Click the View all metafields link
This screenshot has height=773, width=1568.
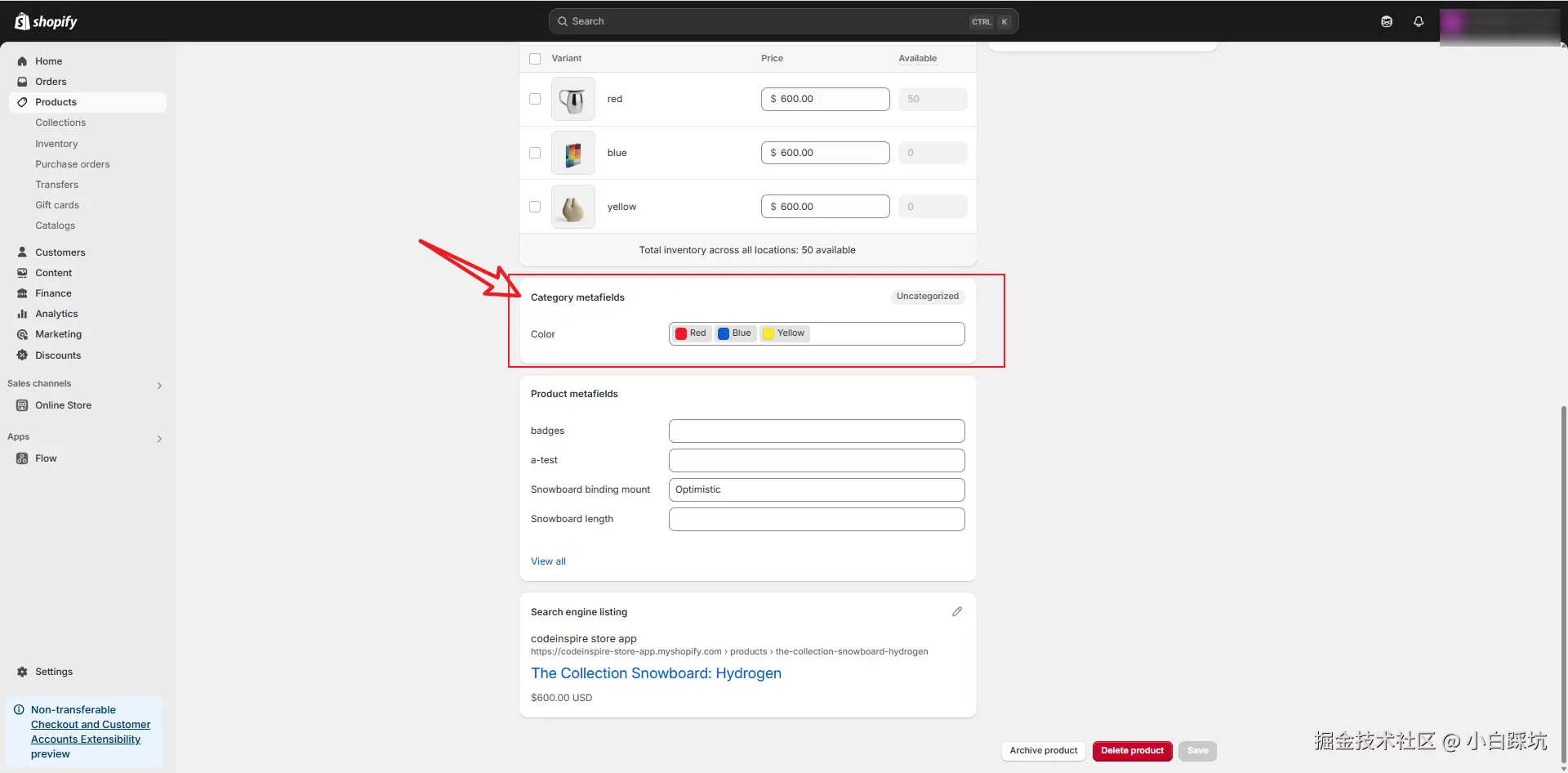548,561
